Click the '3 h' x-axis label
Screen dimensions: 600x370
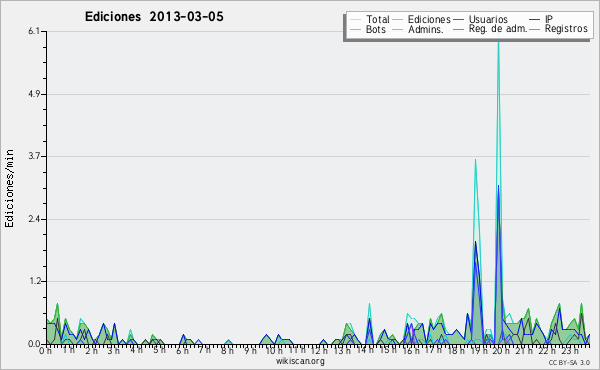[x=113, y=351]
